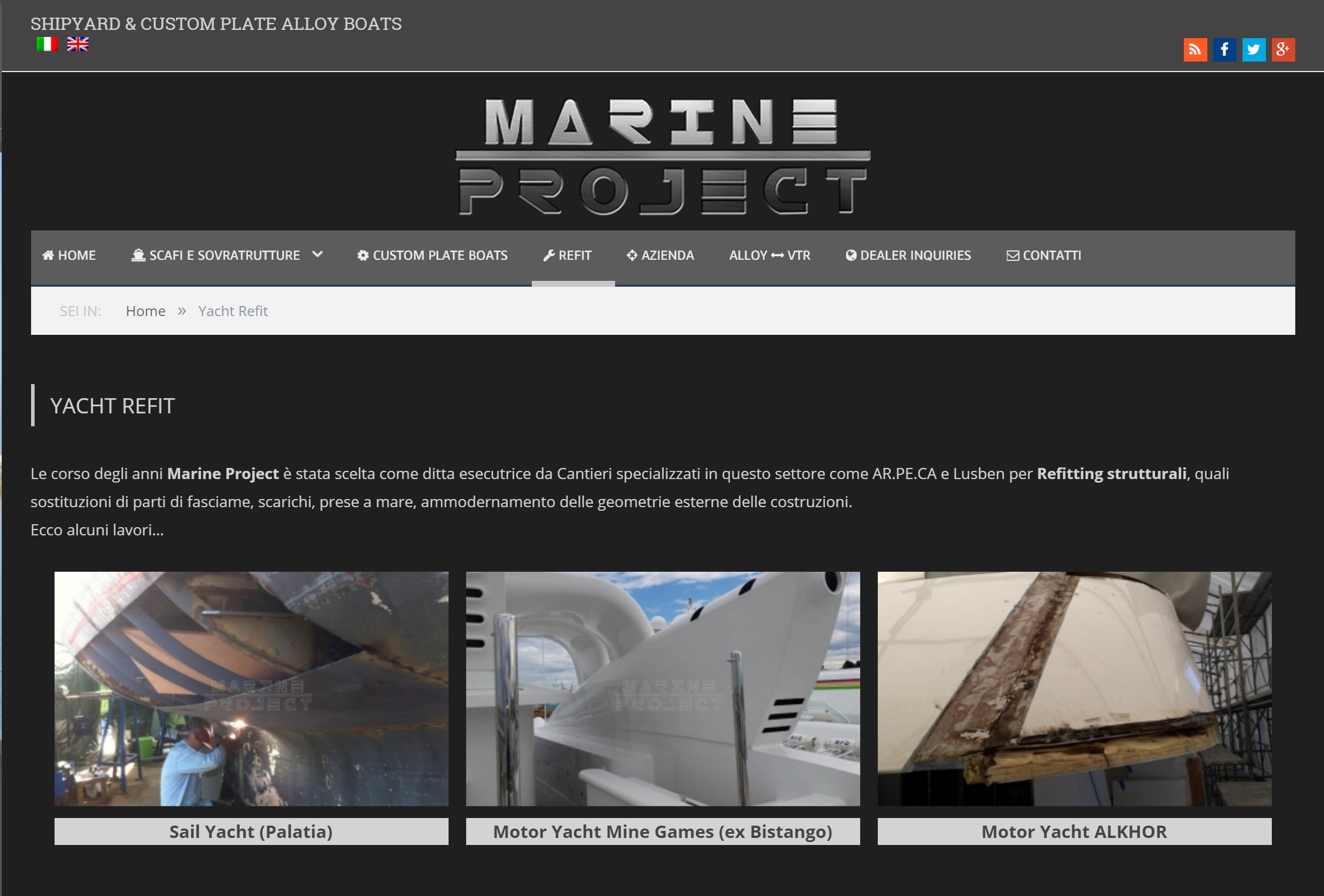Viewport: 1324px width, 896px height.
Task: Click the Sail Yacht (Palatia) caption
Action: click(251, 831)
